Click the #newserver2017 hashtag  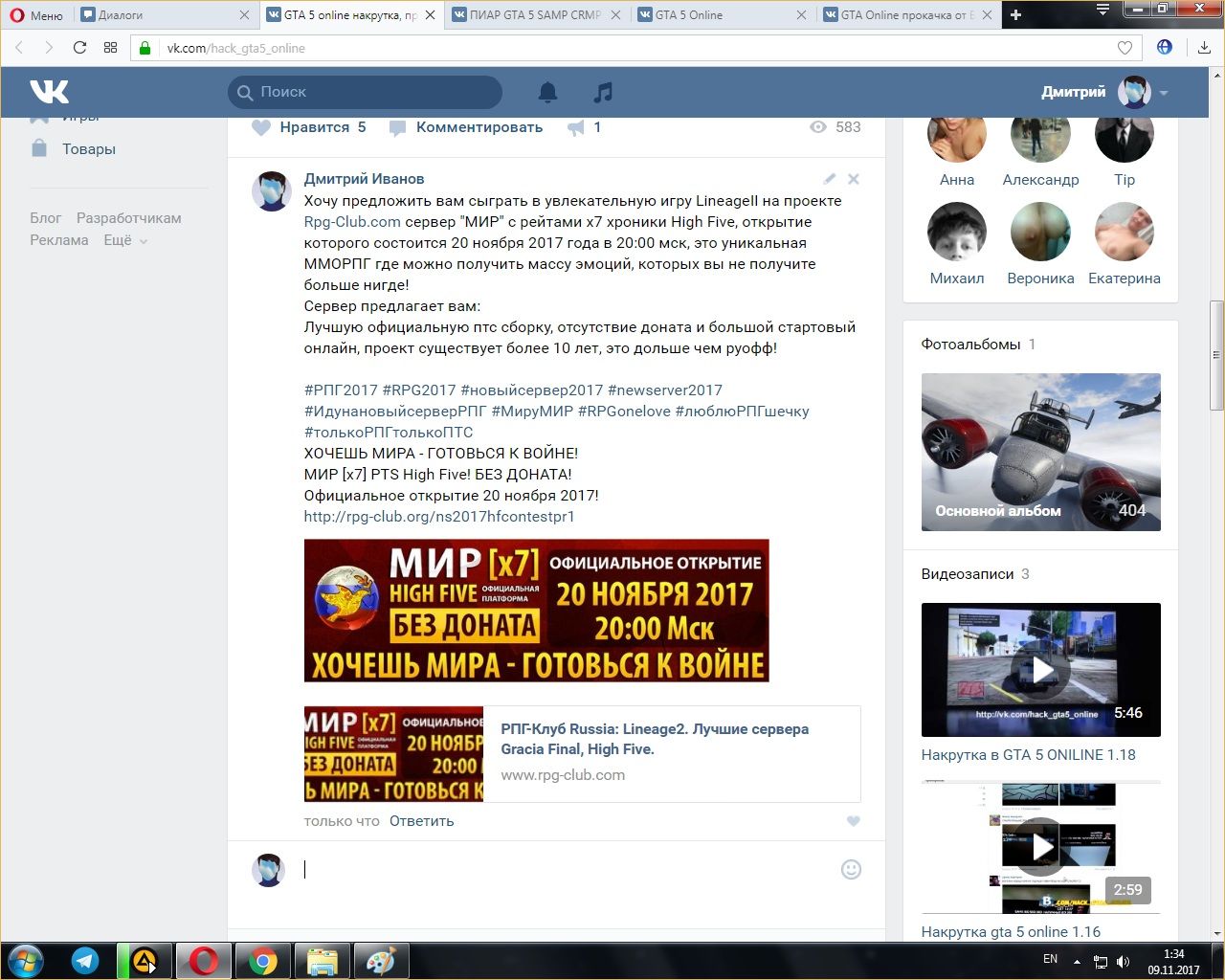(x=665, y=390)
